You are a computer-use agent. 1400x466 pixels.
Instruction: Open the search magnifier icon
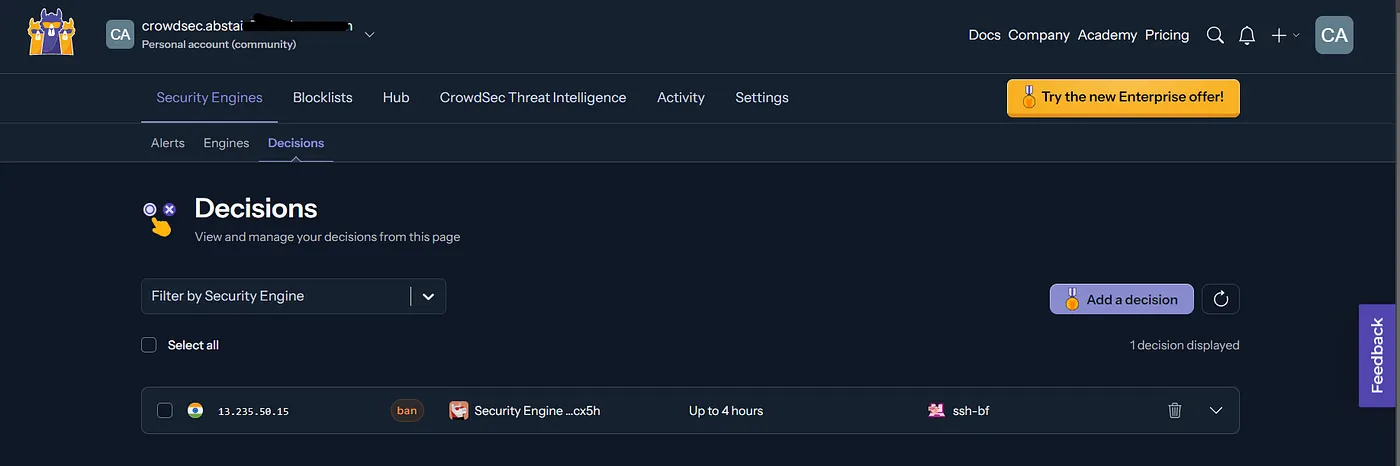click(x=1215, y=35)
